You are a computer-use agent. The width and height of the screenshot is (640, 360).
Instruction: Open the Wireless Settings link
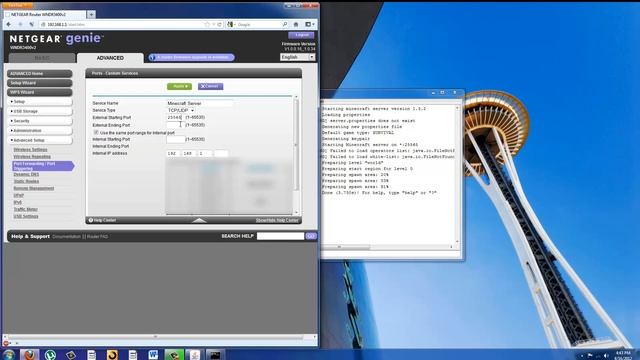[30, 150]
